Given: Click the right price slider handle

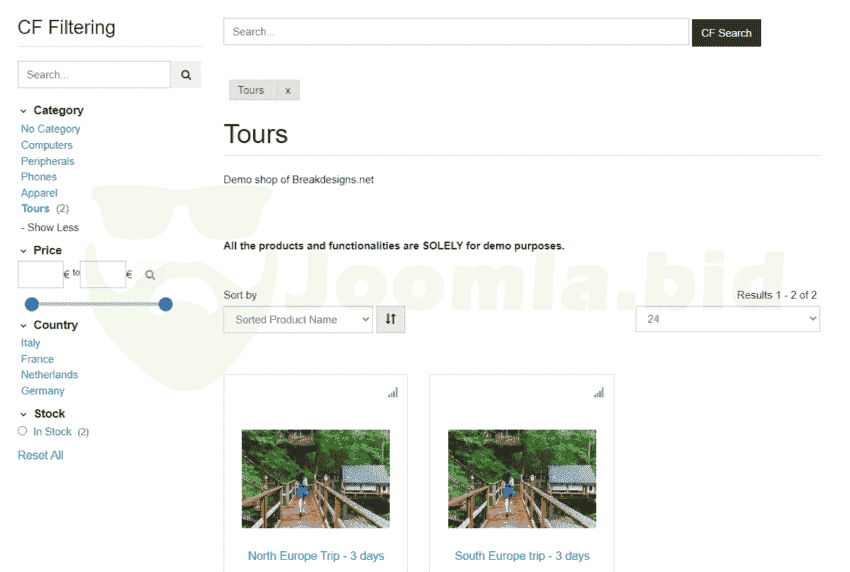Looking at the screenshot, I should [x=166, y=304].
